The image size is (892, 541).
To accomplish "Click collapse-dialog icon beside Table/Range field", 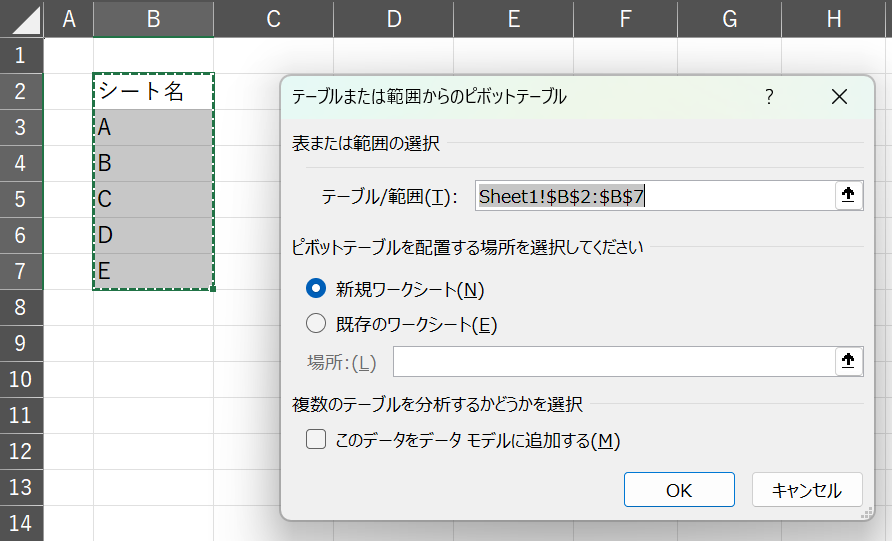I will coord(849,196).
